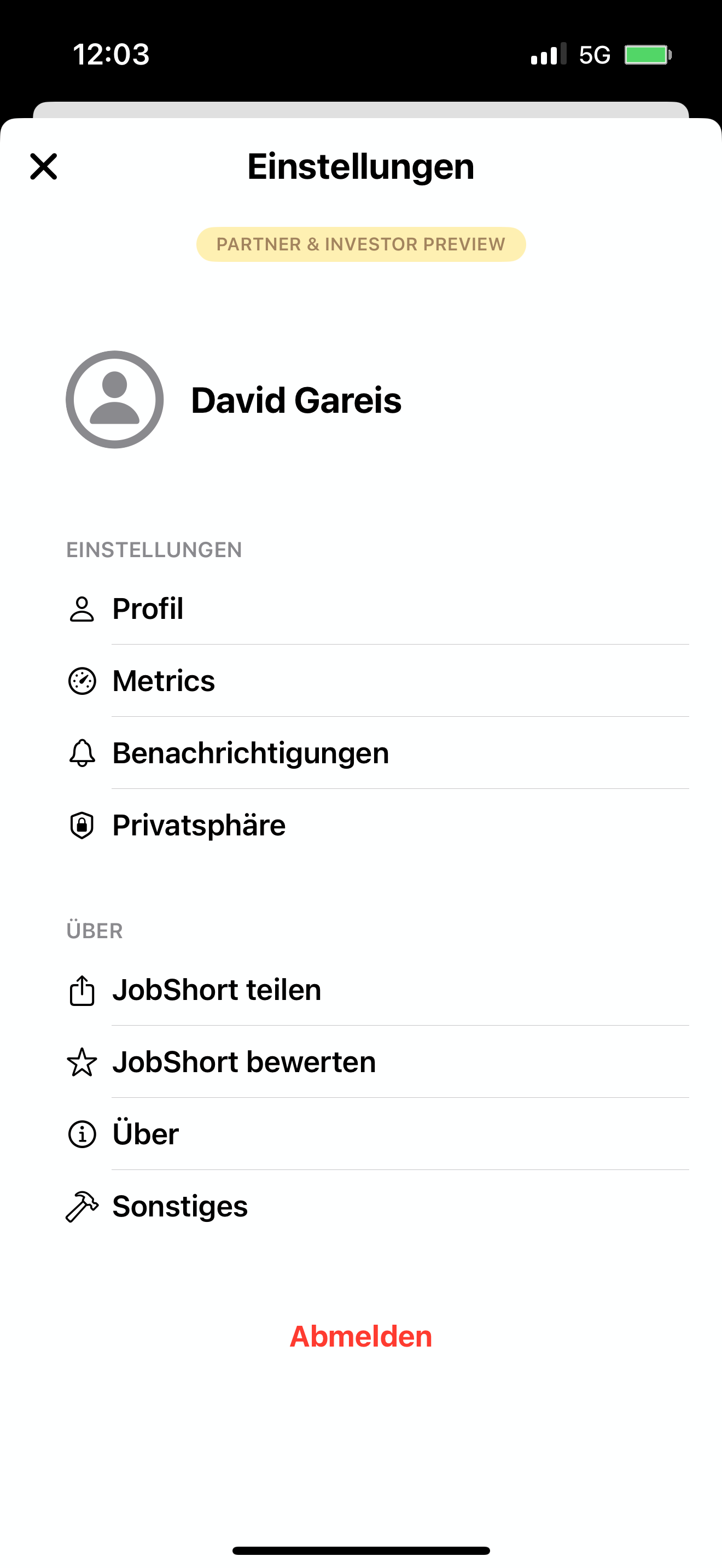Tap the hammer icon beside Sonstiges

click(x=81, y=1207)
